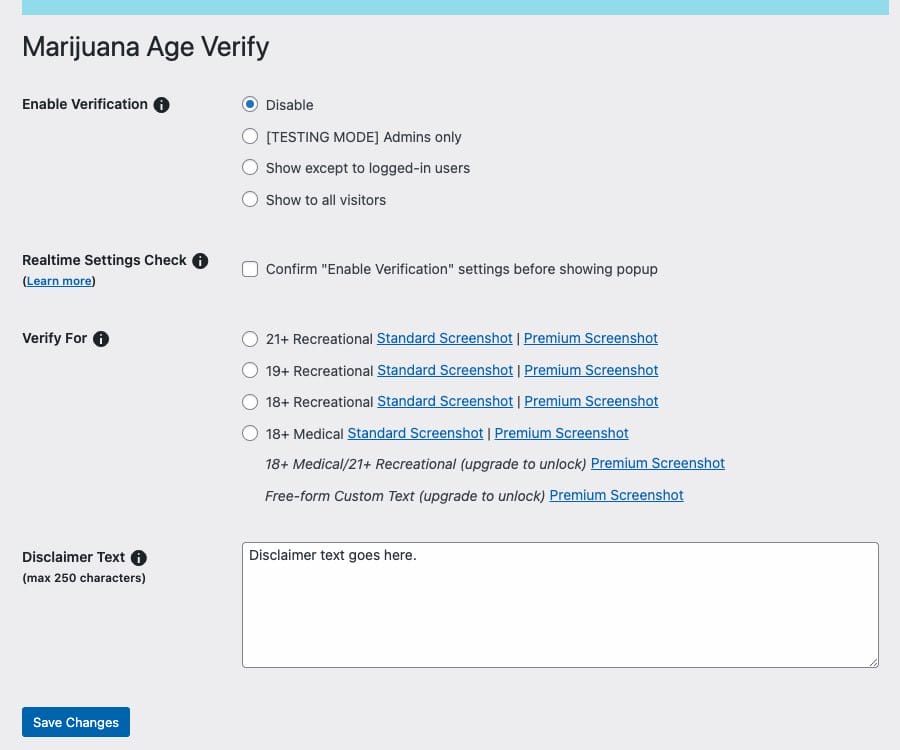
Task: Grab the textarea resize handle corner
Action: 873,662
